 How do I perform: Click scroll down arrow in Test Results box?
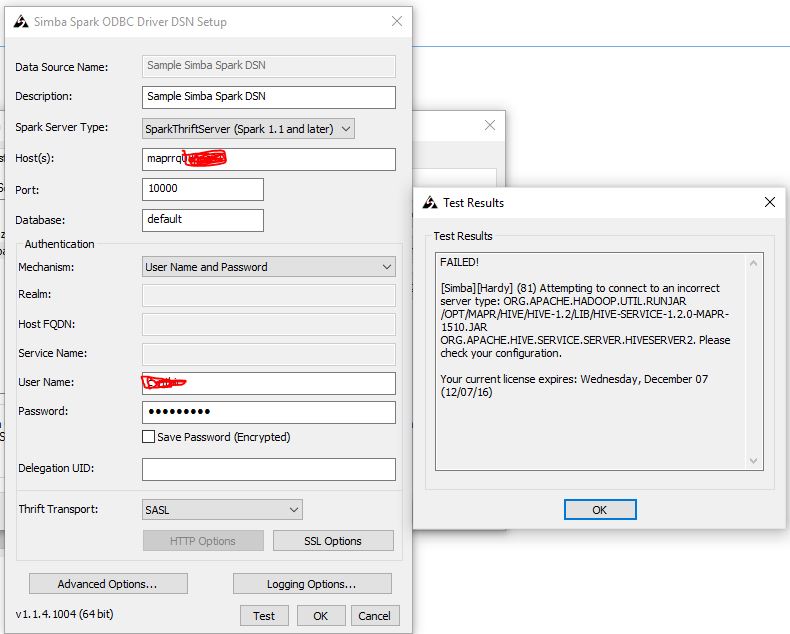pos(753,461)
